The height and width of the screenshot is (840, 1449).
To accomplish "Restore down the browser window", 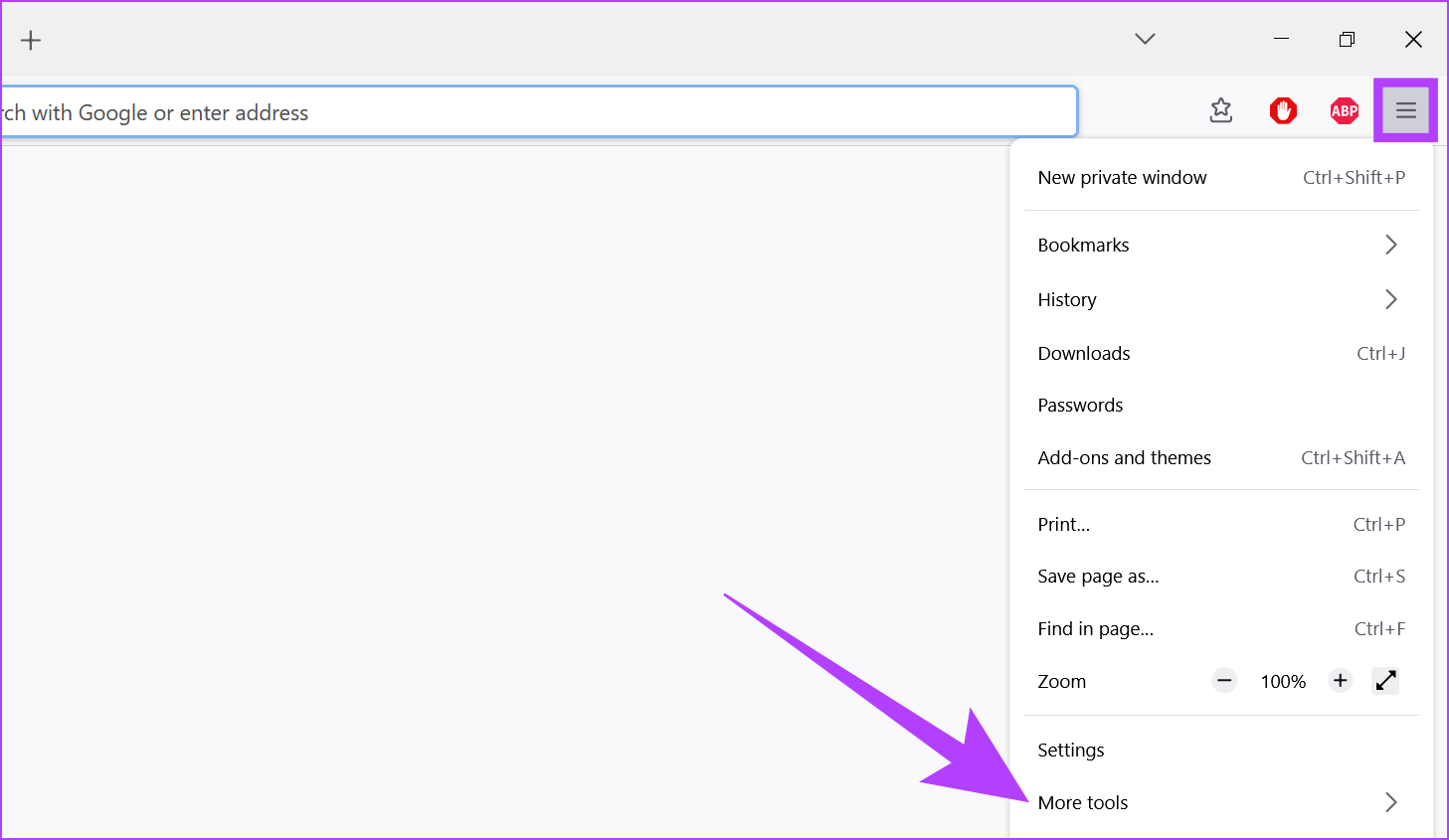I will point(1347,39).
